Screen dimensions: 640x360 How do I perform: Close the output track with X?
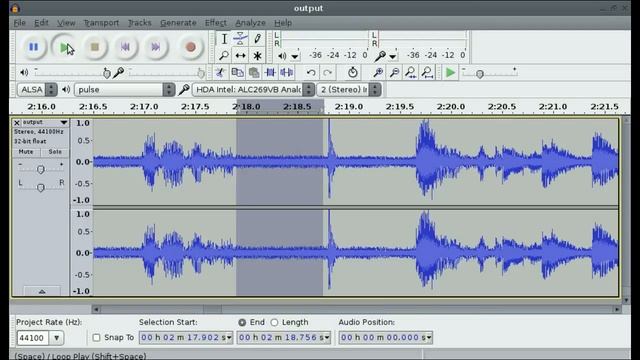tap(17, 122)
